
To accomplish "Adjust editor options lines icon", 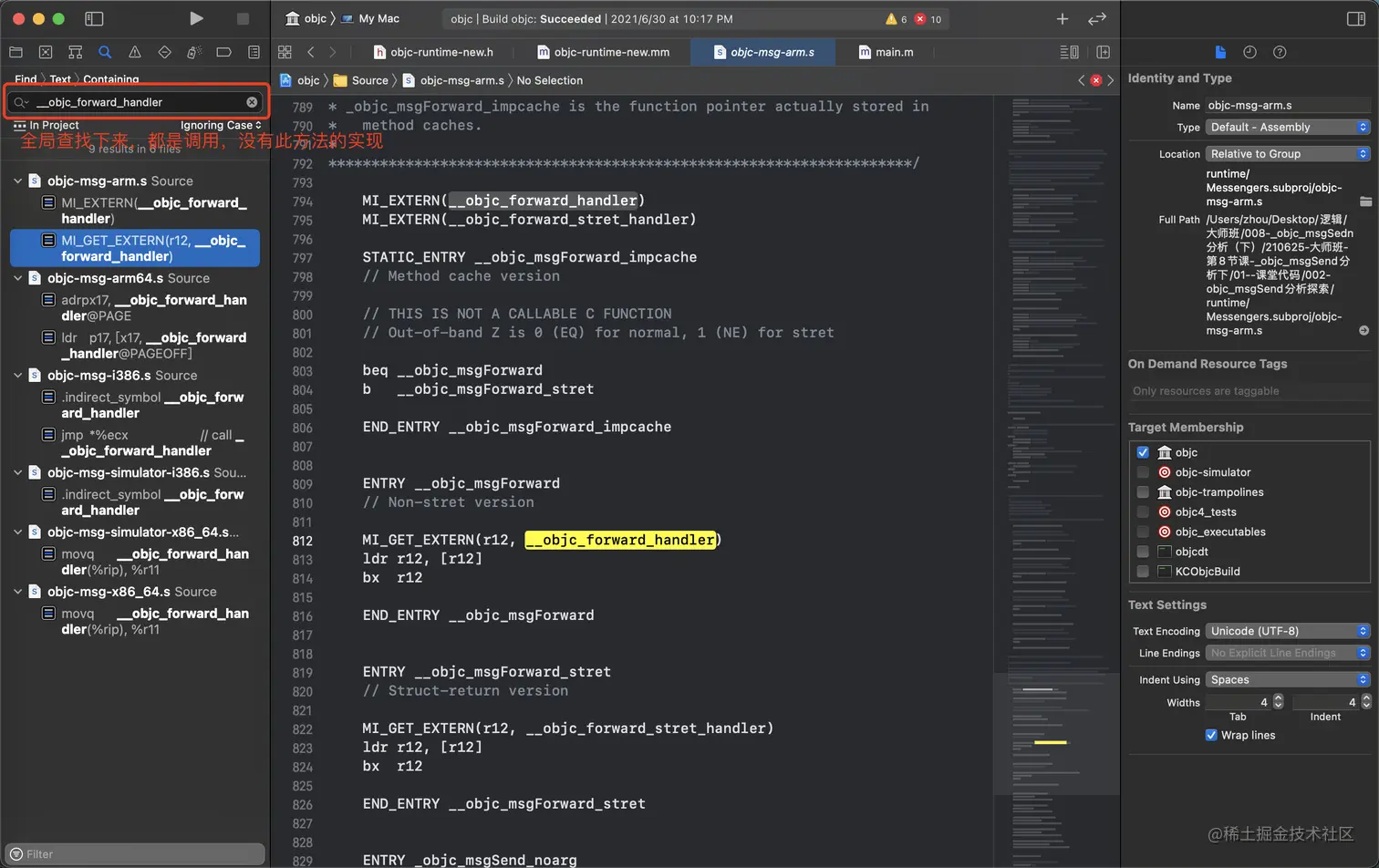I will point(1070,52).
